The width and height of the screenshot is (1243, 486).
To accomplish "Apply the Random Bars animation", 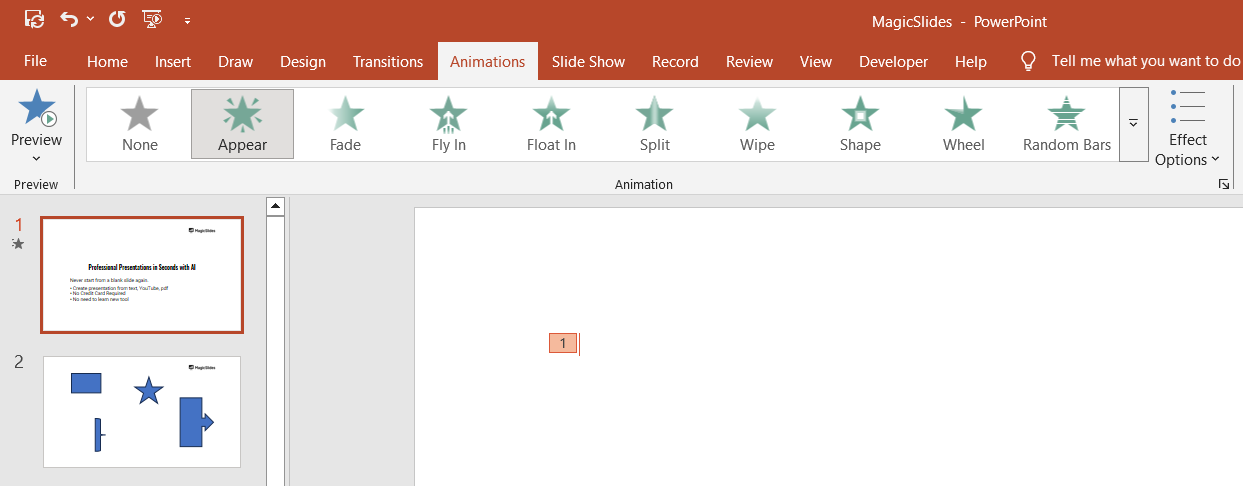I will pos(1067,125).
